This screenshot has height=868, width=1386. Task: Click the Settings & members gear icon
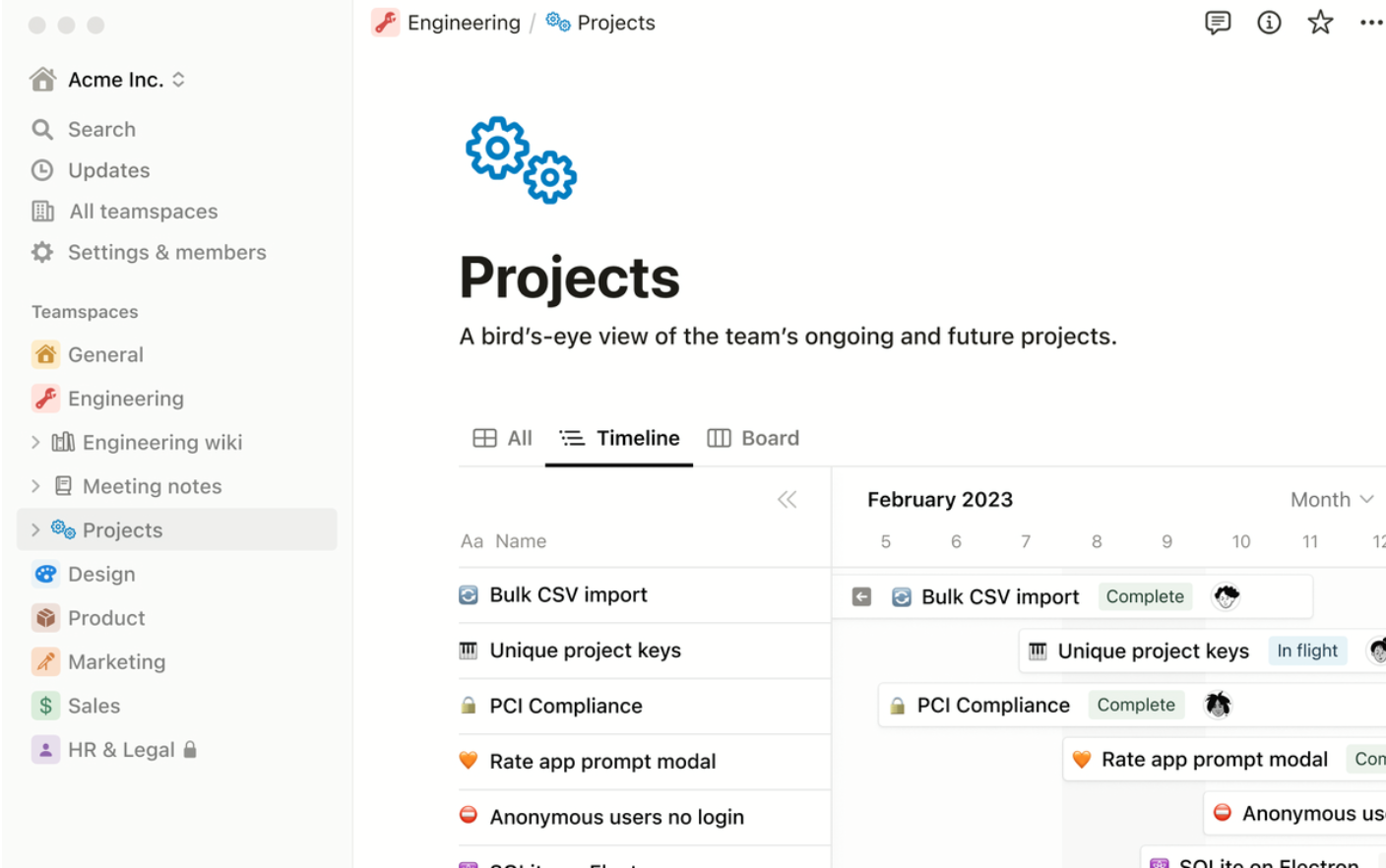[42, 252]
